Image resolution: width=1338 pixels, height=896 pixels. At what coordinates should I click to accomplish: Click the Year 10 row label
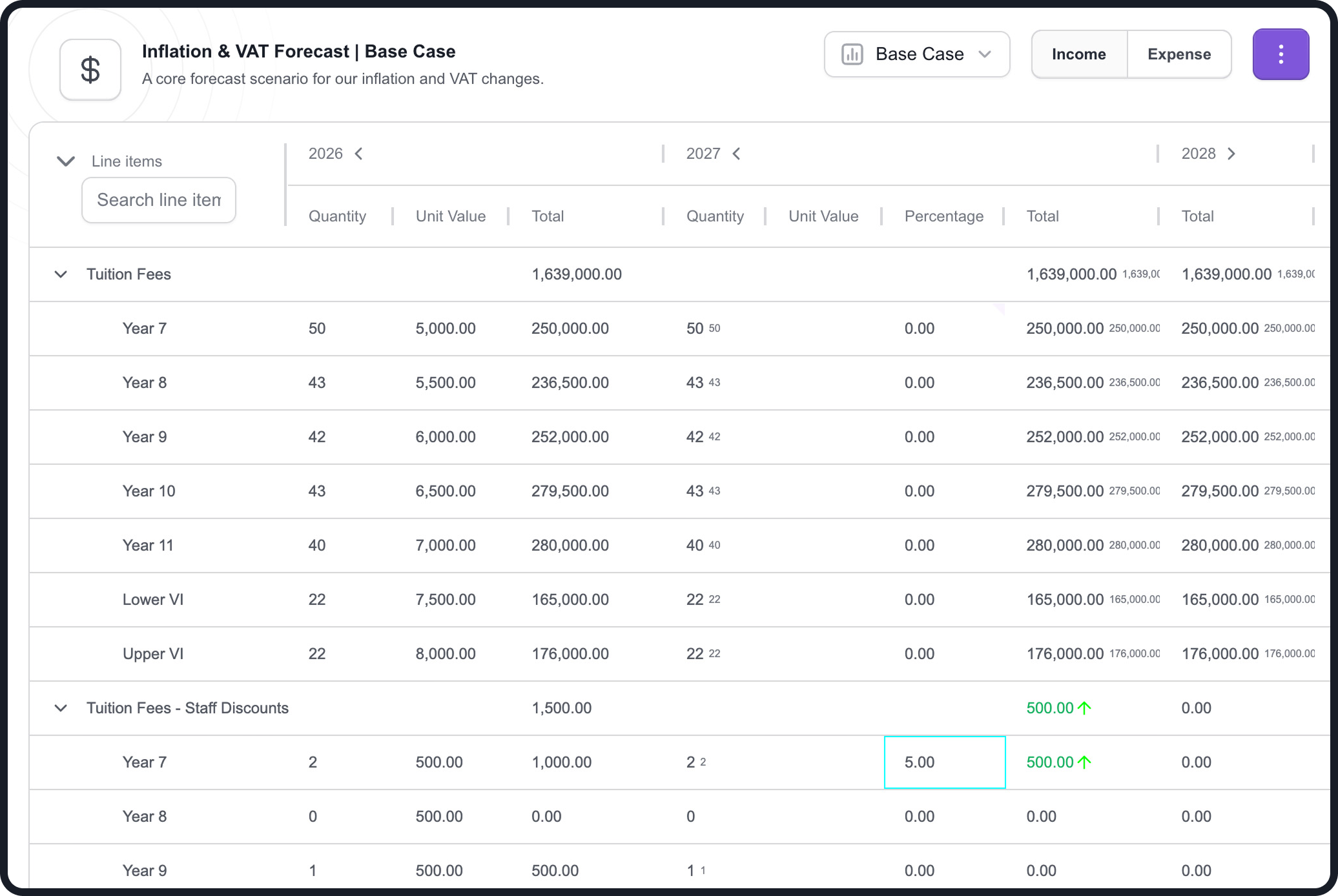click(x=149, y=491)
